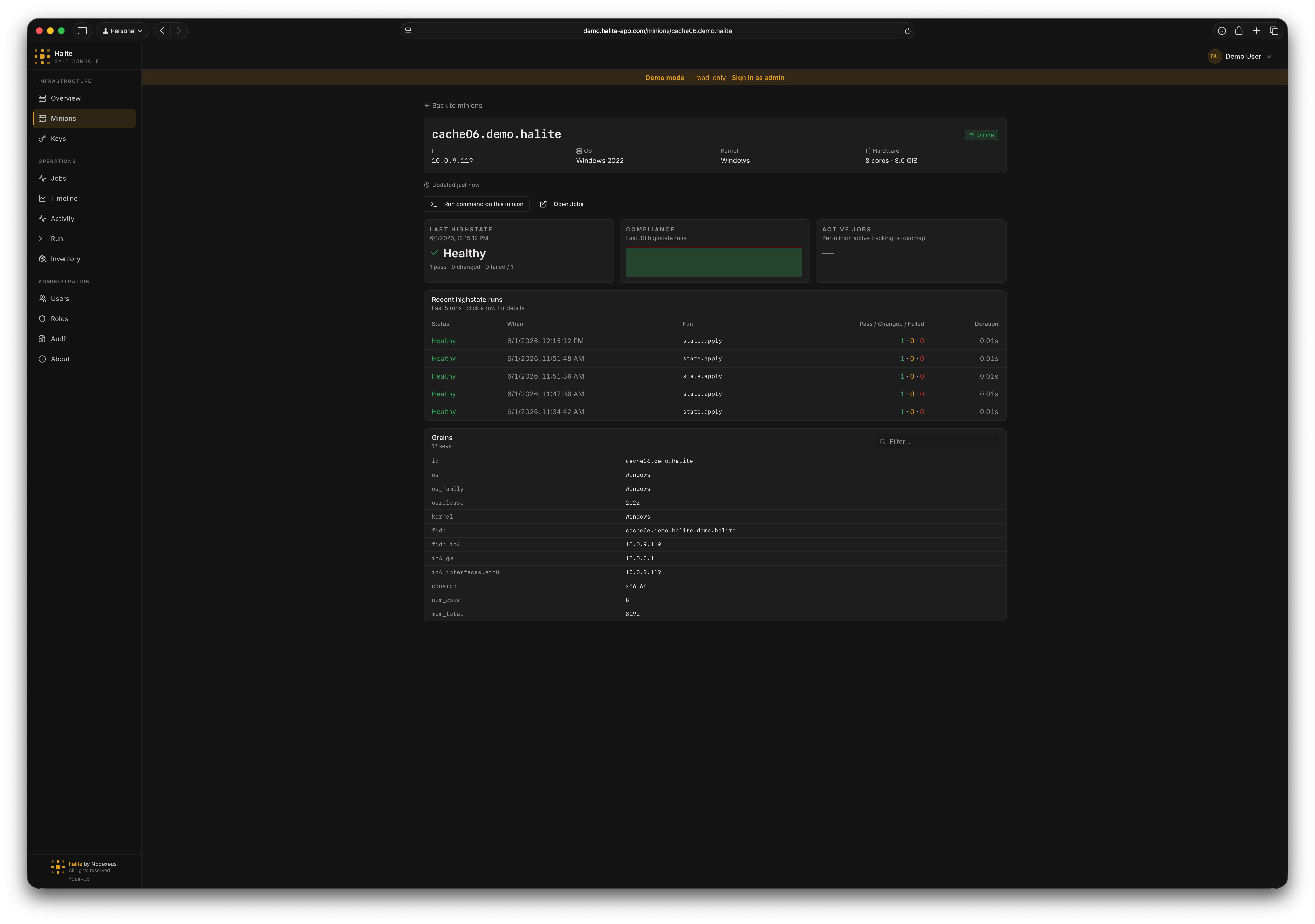Screen dimensions: 1315x924
Task: Open the 11:51:48 AM highstate run row
Action: click(x=715, y=359)
